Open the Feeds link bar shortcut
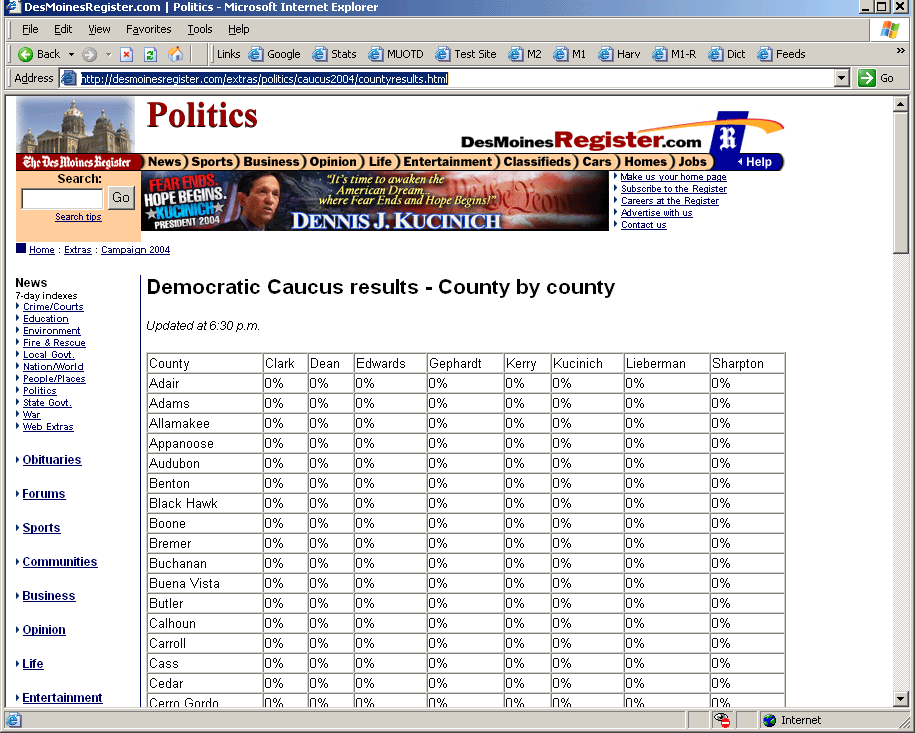 click(781, 54)
